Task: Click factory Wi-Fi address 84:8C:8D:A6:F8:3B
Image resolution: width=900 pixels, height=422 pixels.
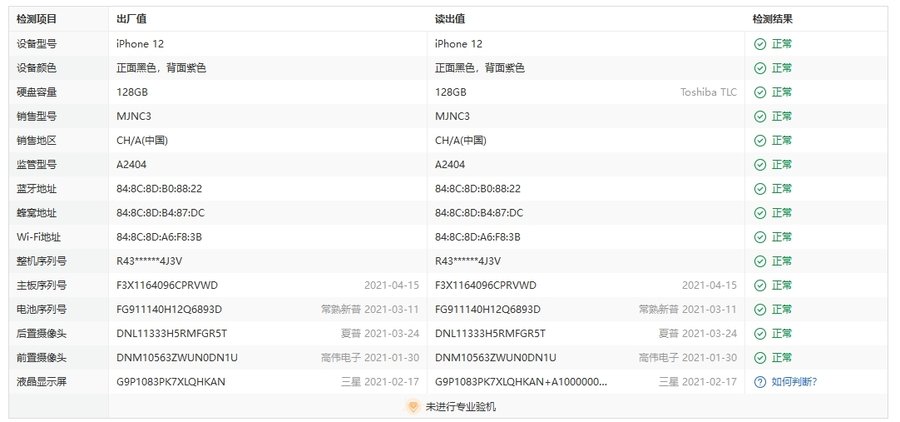Action: tap(159, 237)
